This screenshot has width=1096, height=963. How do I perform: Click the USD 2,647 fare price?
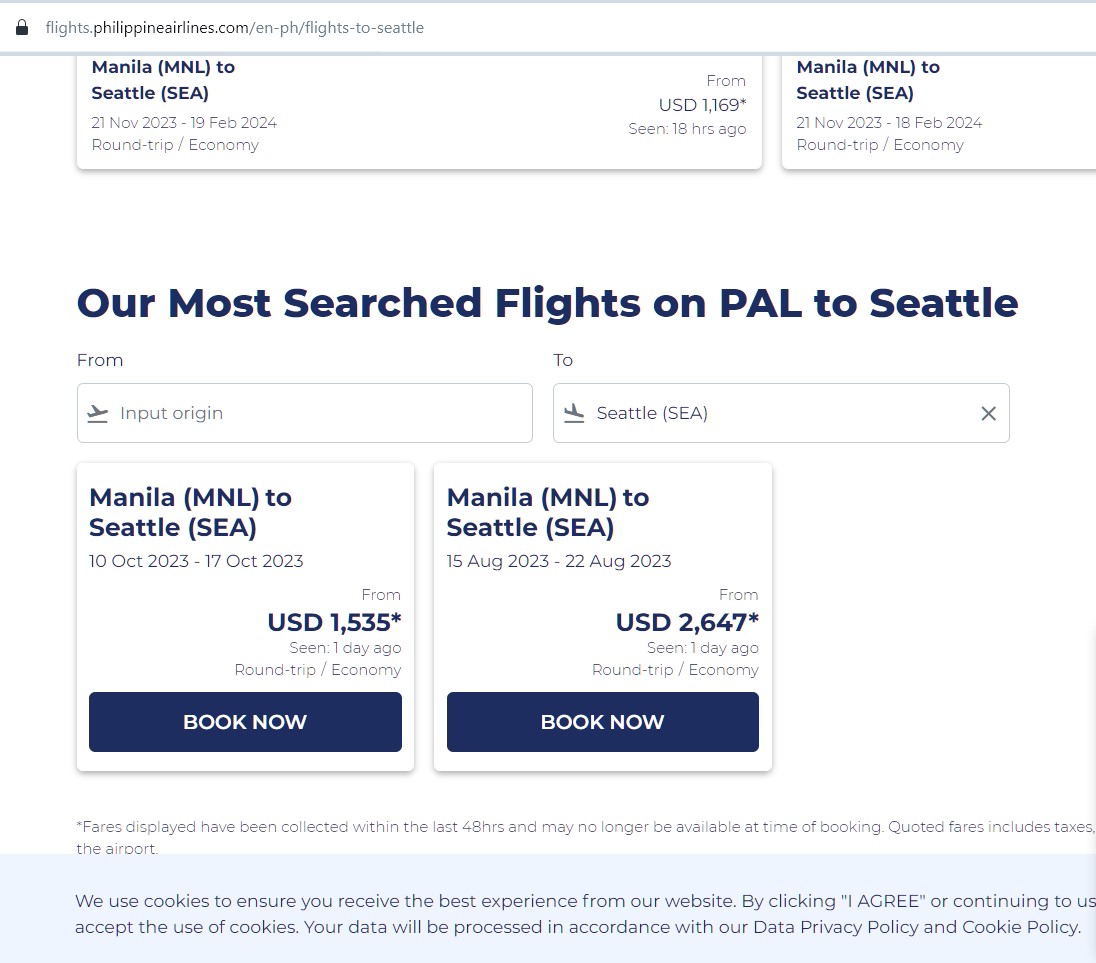point(687,622)
